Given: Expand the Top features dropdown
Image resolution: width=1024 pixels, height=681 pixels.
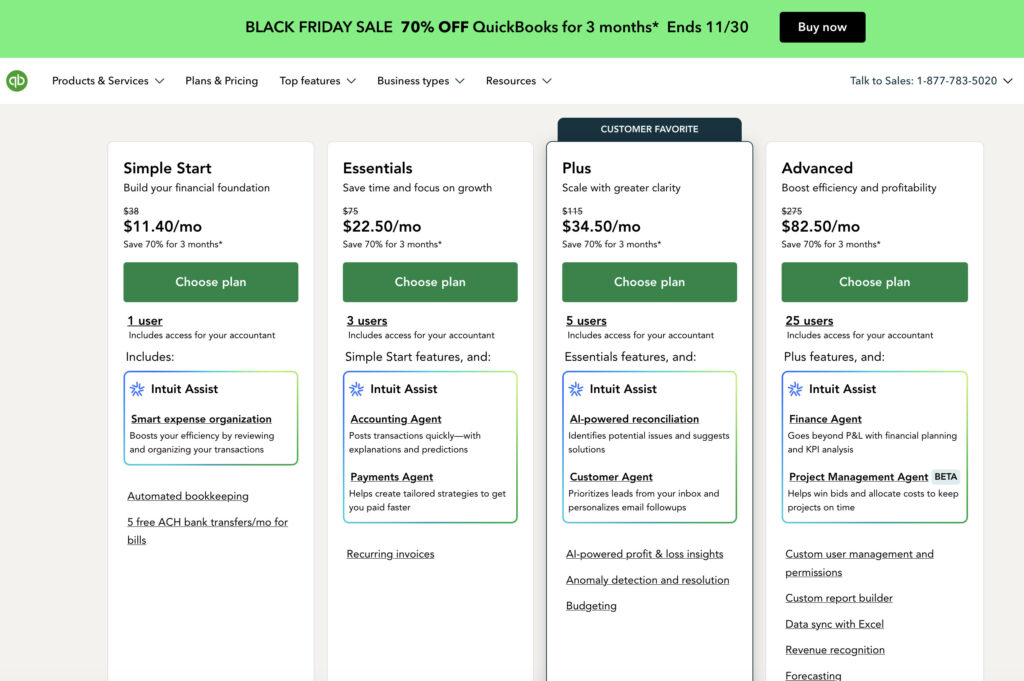Looking at the screenshot, I should click(x=317, y=81).
